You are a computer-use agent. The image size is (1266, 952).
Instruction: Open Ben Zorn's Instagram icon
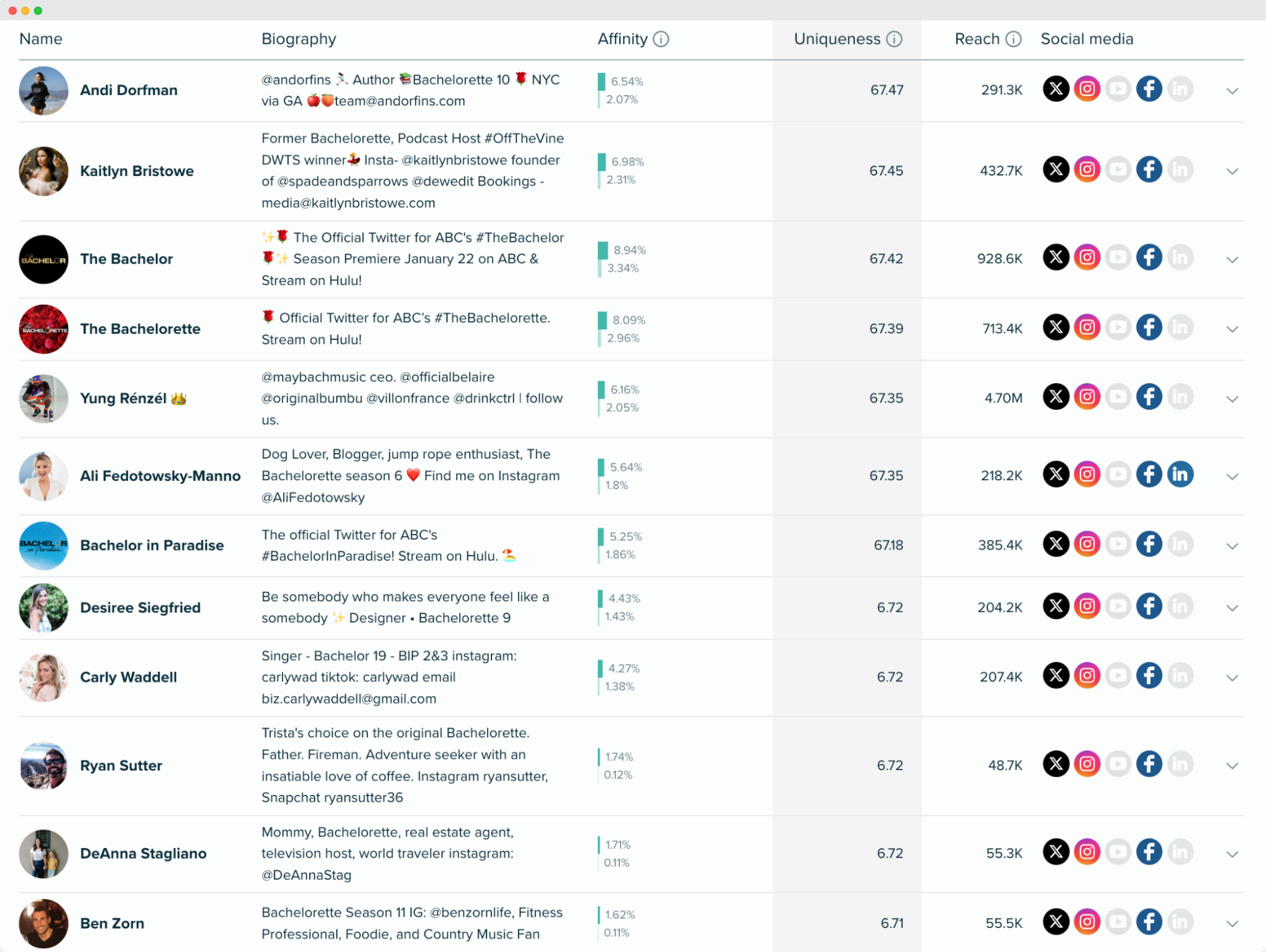tap(1087, 922)
